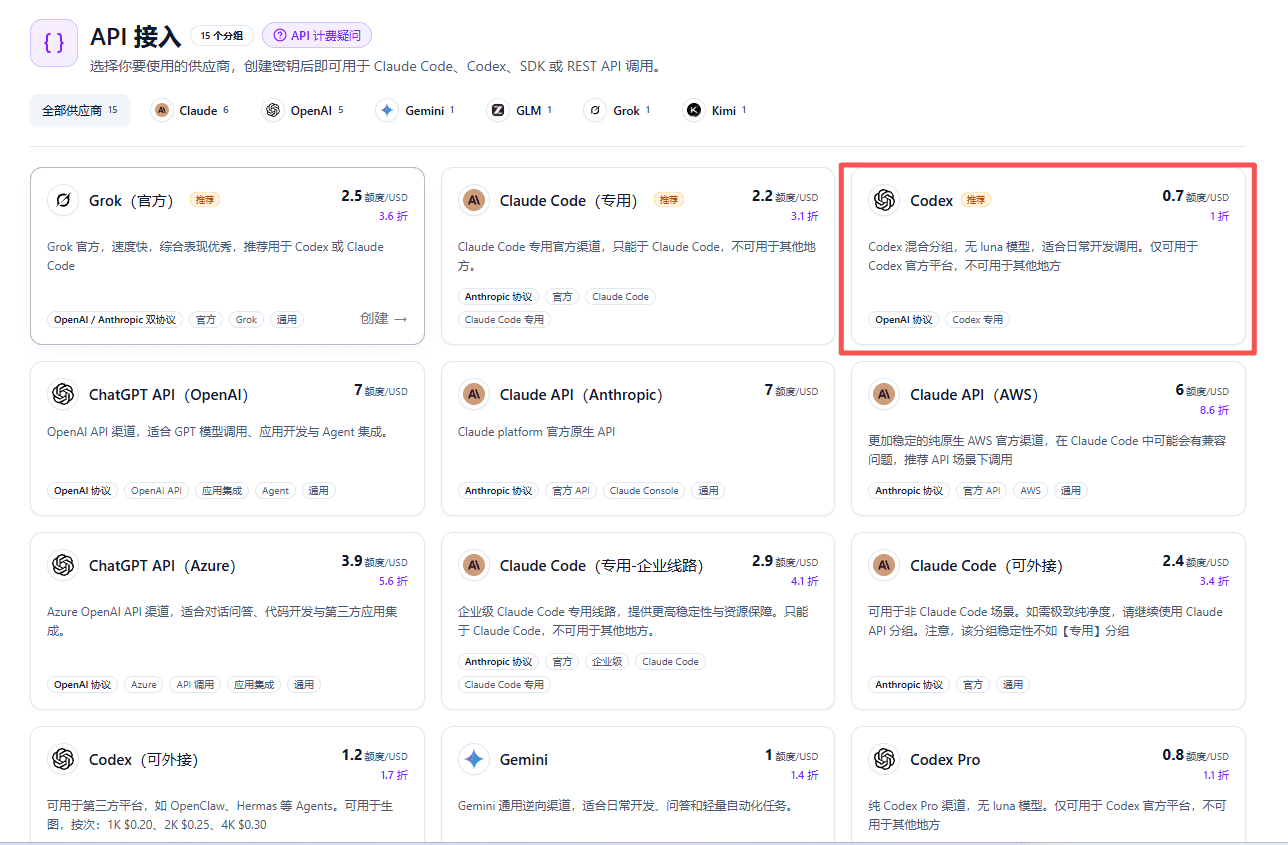The height and width of the screenshot is (845, 1288).
Task: Click the Gemini card star logo
Action: 474,759
